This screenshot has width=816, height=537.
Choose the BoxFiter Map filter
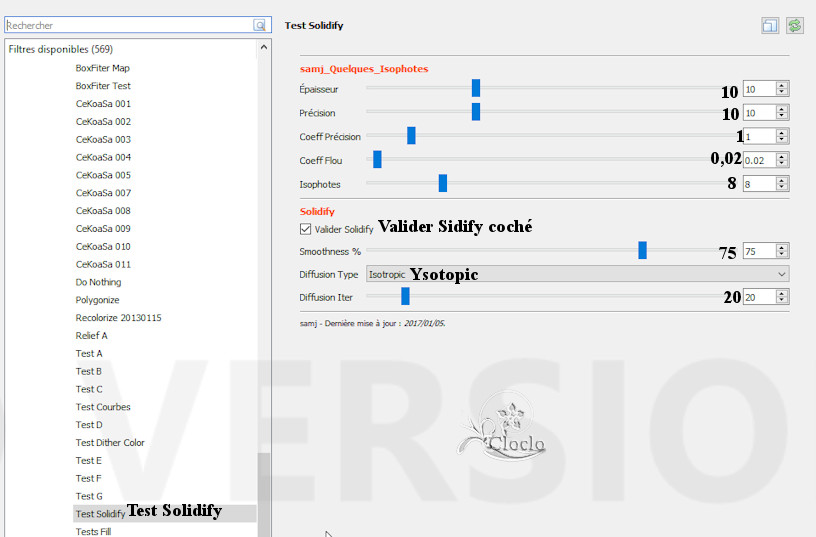(x=103, y=68)
